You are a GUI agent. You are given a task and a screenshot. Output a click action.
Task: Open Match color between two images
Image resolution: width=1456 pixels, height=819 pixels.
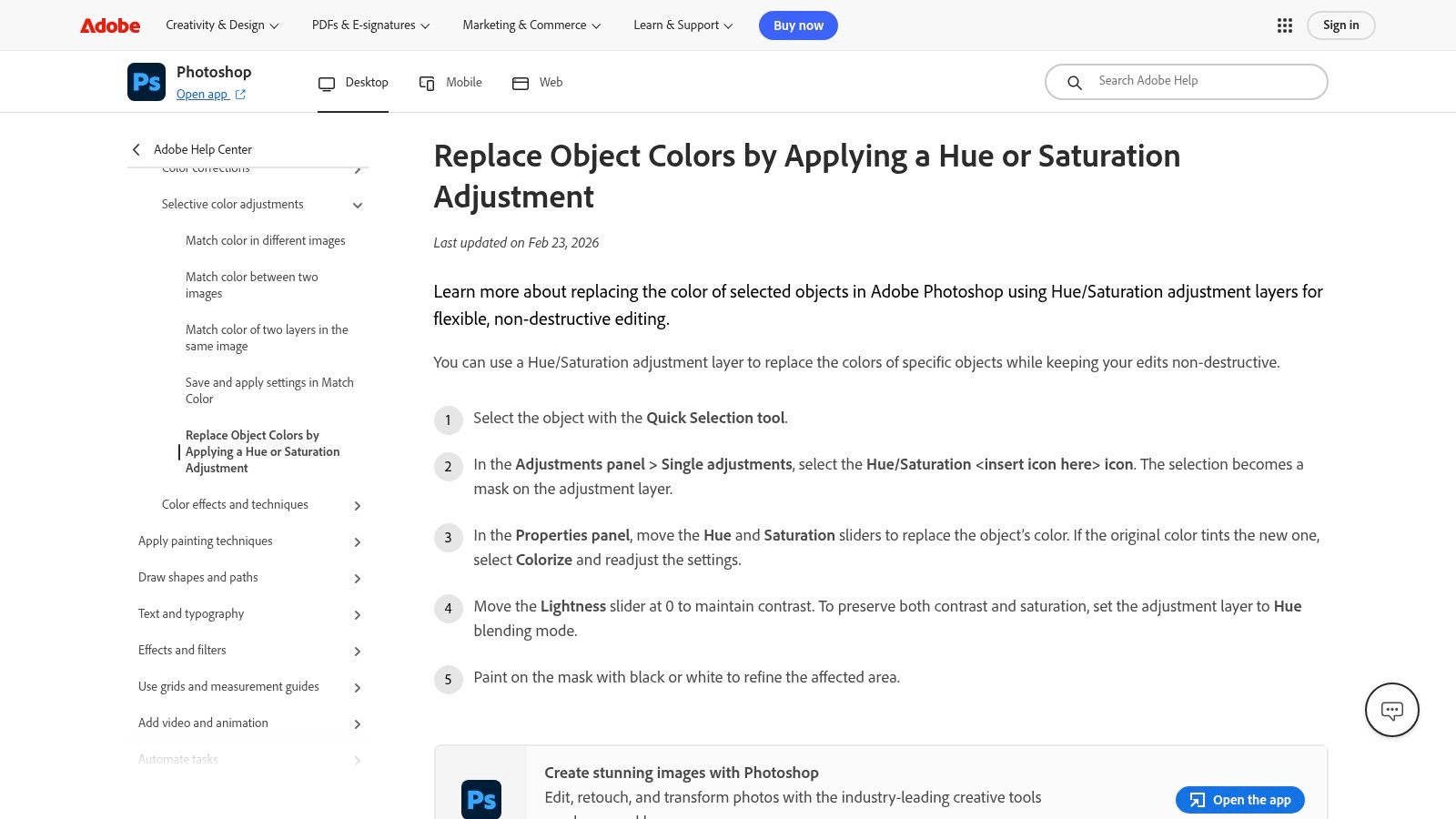(252, 285)
